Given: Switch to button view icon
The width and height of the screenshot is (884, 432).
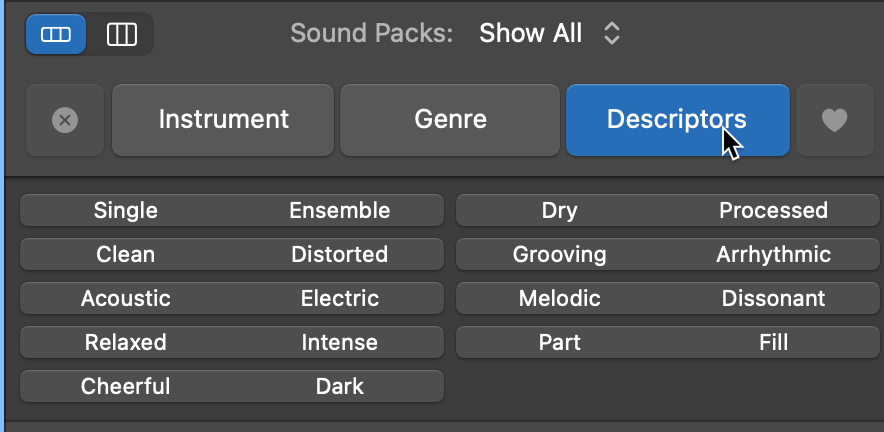Looking at the screenshot, I should click(x=56, y=34).
